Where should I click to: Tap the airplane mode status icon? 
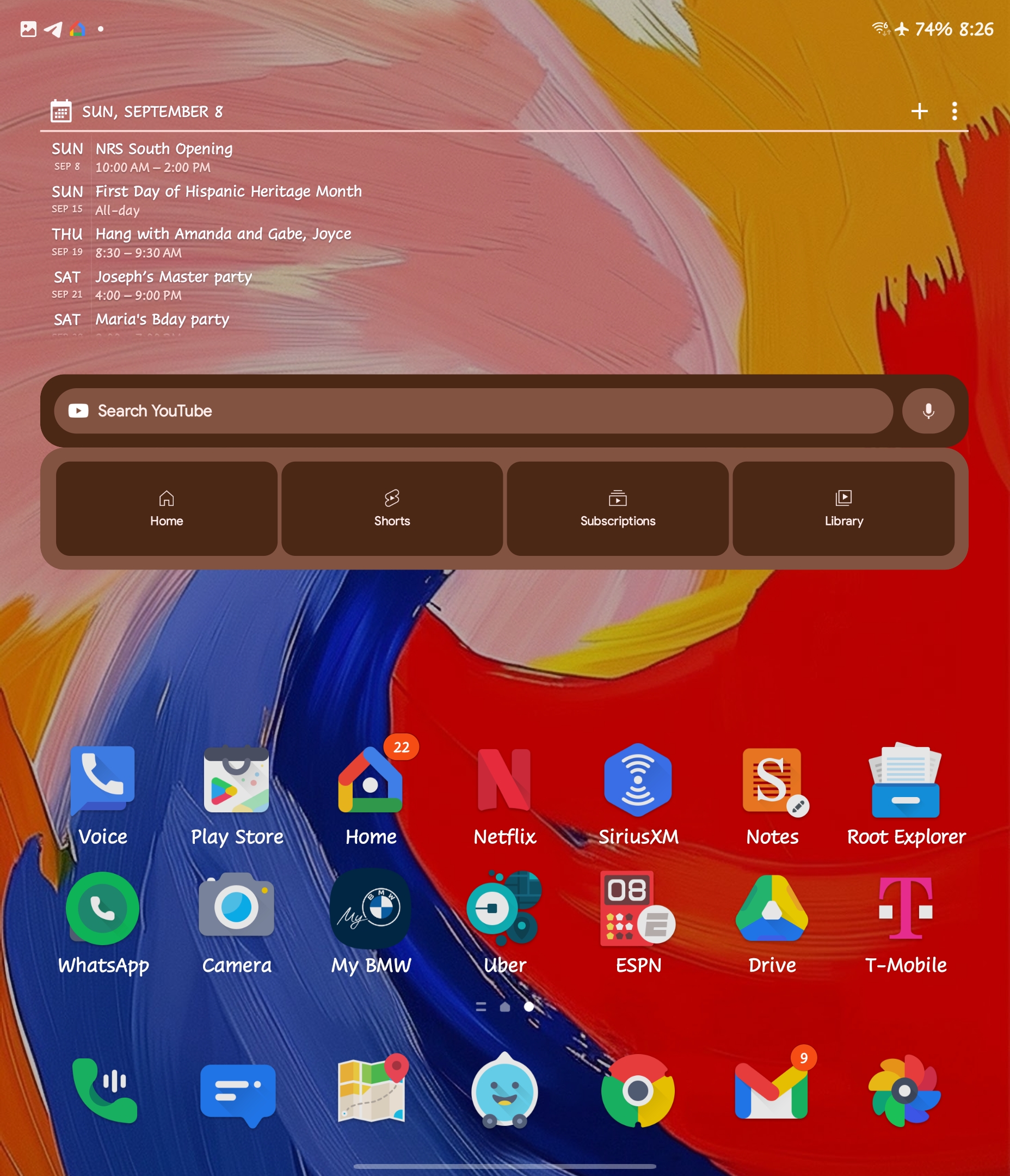pyautogui.click(x=902, y=29)
